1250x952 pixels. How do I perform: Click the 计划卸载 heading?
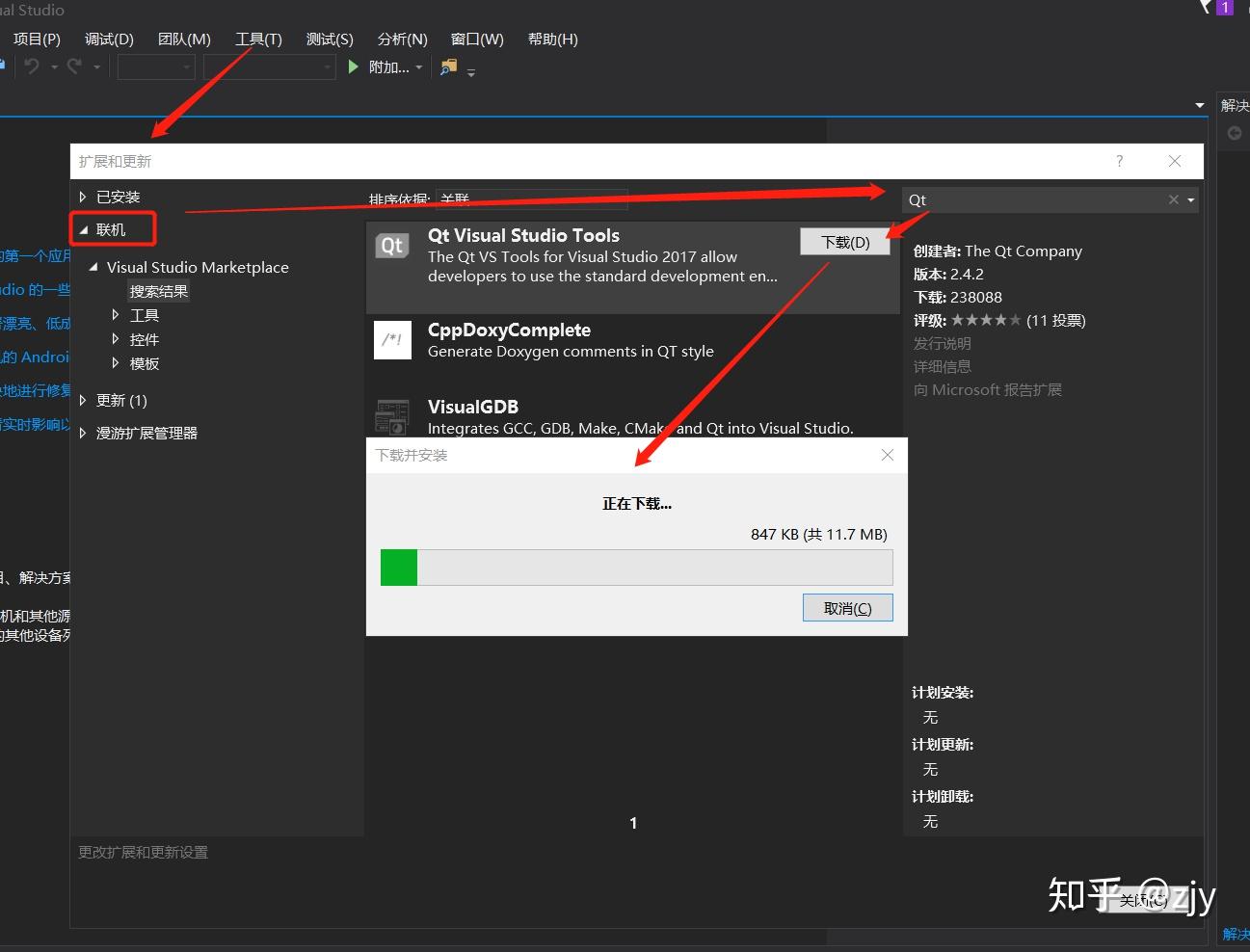coord(943,796)
